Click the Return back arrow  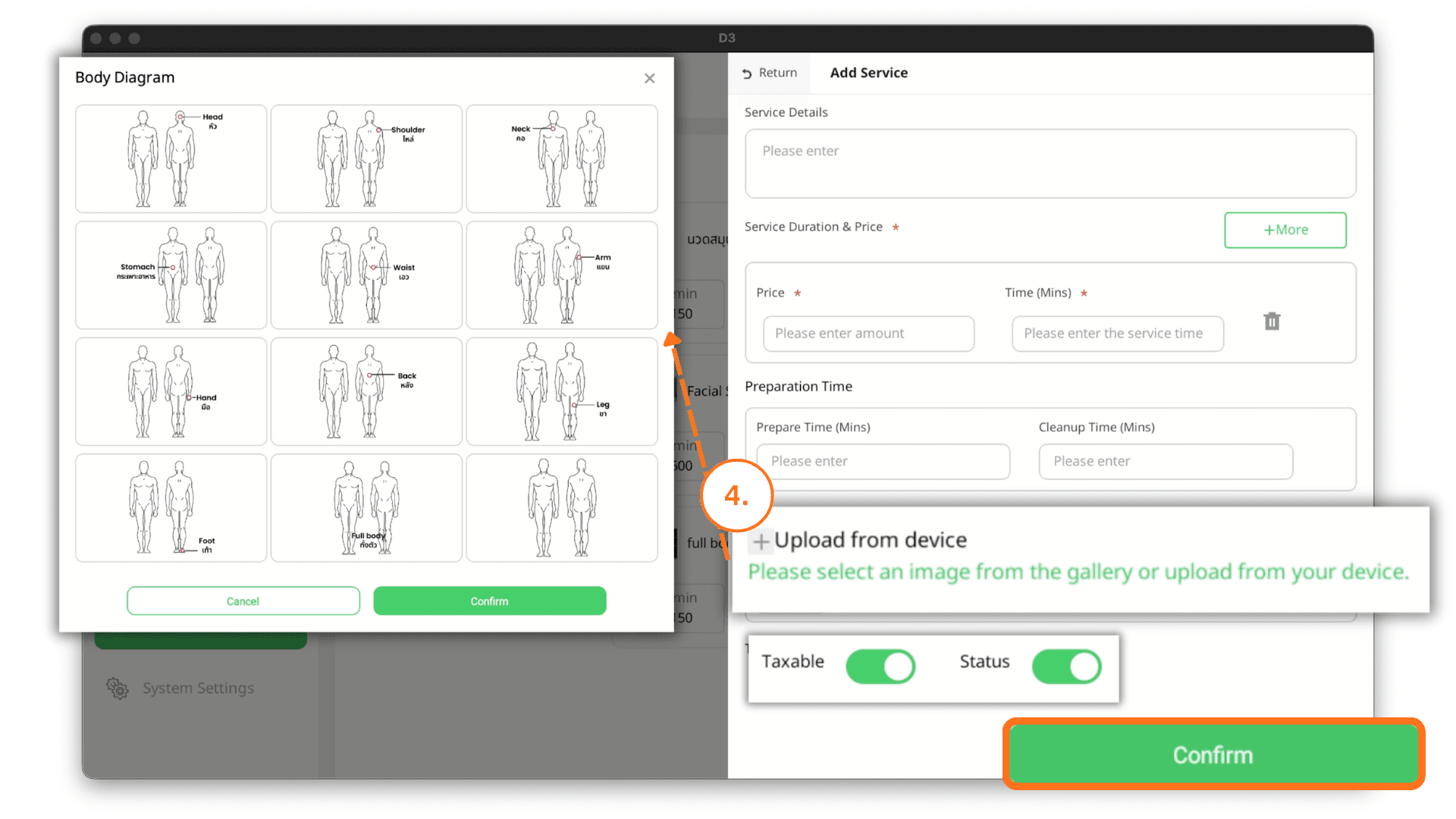(x=769, y=73)
